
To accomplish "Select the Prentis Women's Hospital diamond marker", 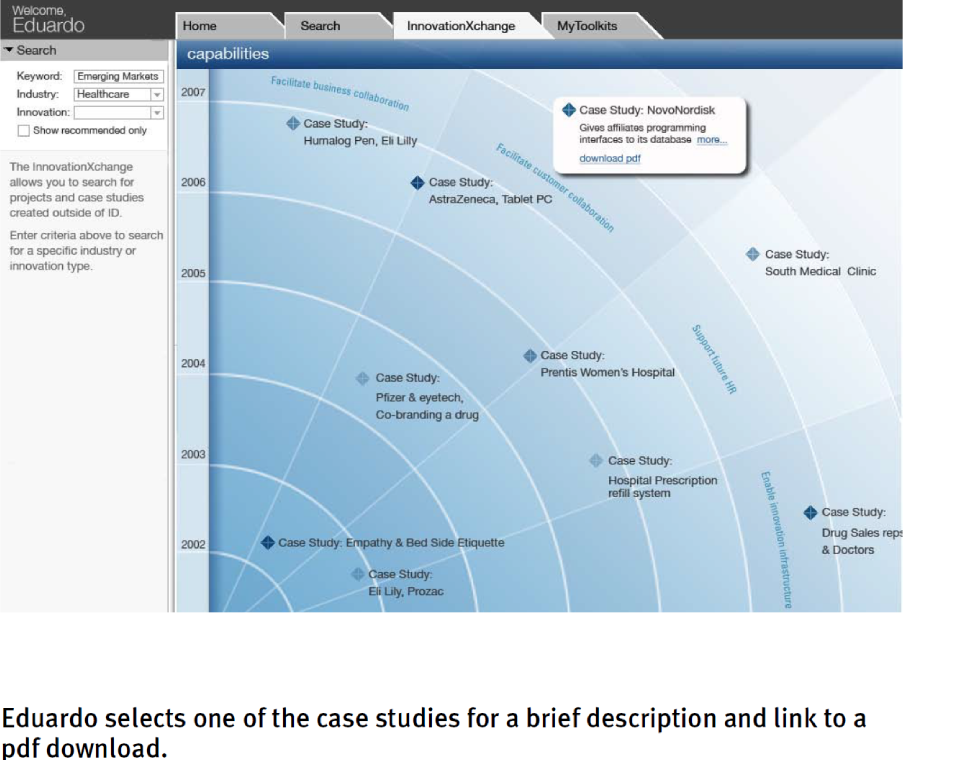I will (x=530, y=355).
